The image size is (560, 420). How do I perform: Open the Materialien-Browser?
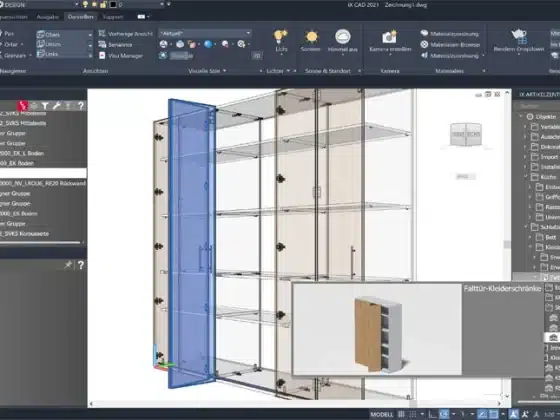450,45
